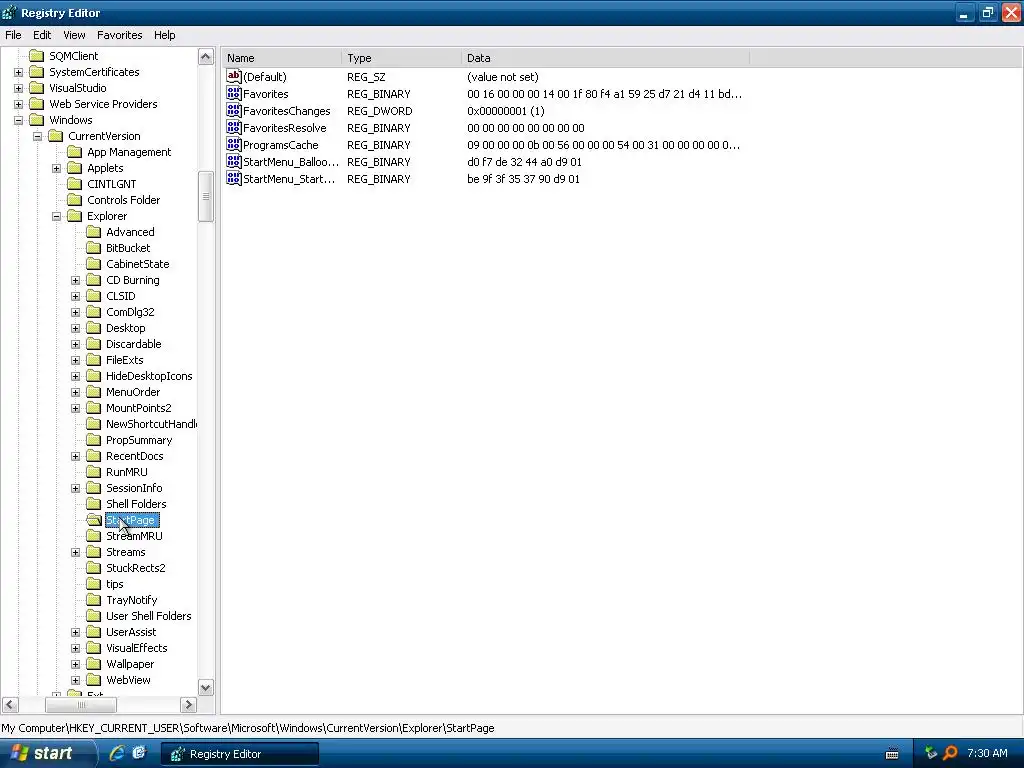Click the ProgramsCache binary value icon

234,144
